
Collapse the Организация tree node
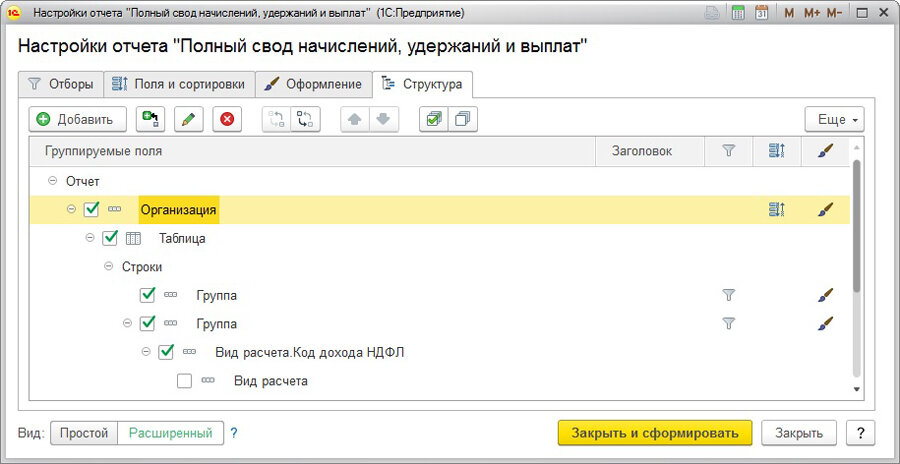(71, 210)
